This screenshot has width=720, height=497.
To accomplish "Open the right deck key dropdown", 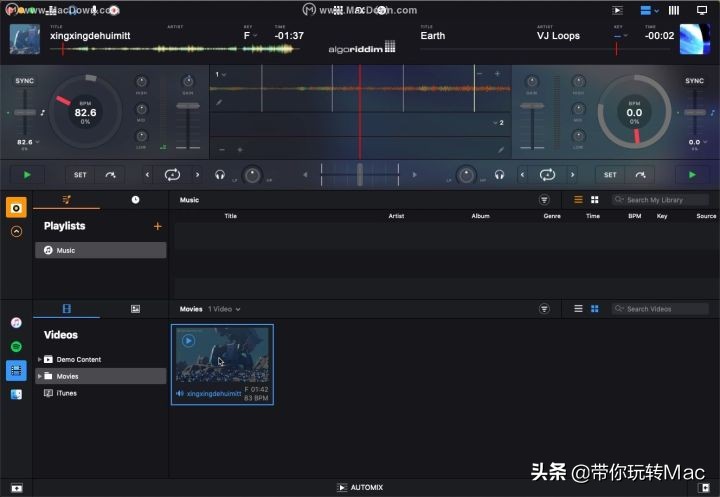I will [x=620, y=36].
